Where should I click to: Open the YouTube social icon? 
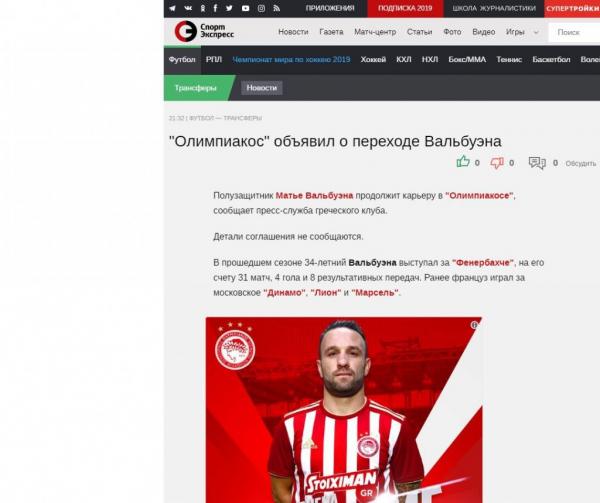pyautogui.click(x=246, y=8)
